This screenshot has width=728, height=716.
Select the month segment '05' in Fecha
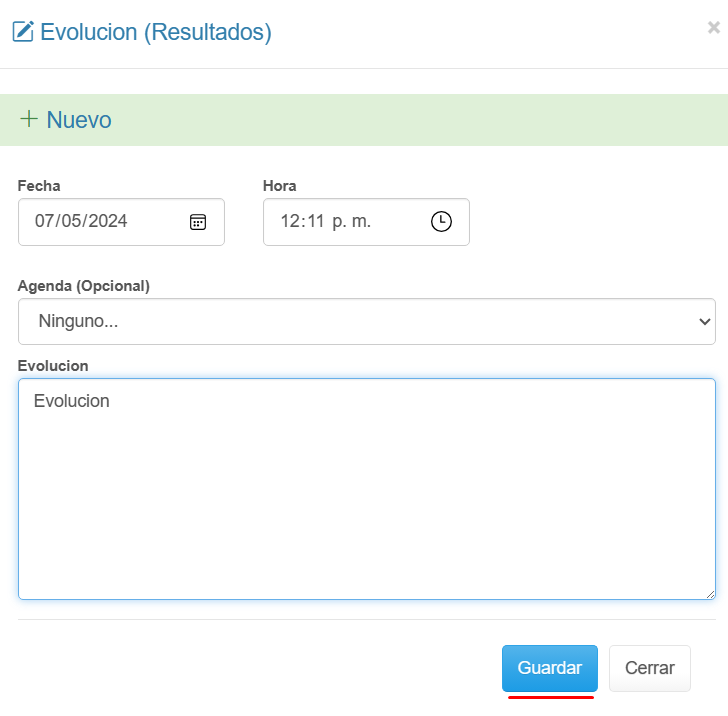click(72, 222)
